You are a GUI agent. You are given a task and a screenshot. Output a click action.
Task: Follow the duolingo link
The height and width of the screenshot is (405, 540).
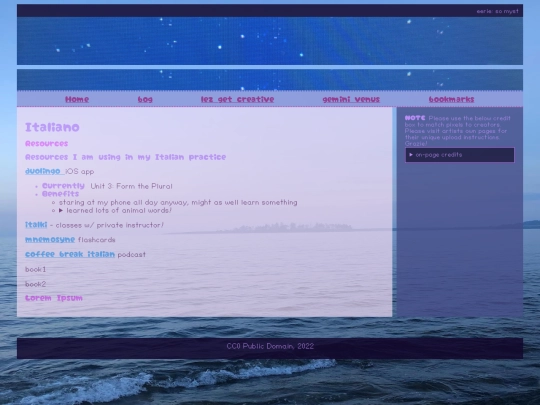point(44,171)
